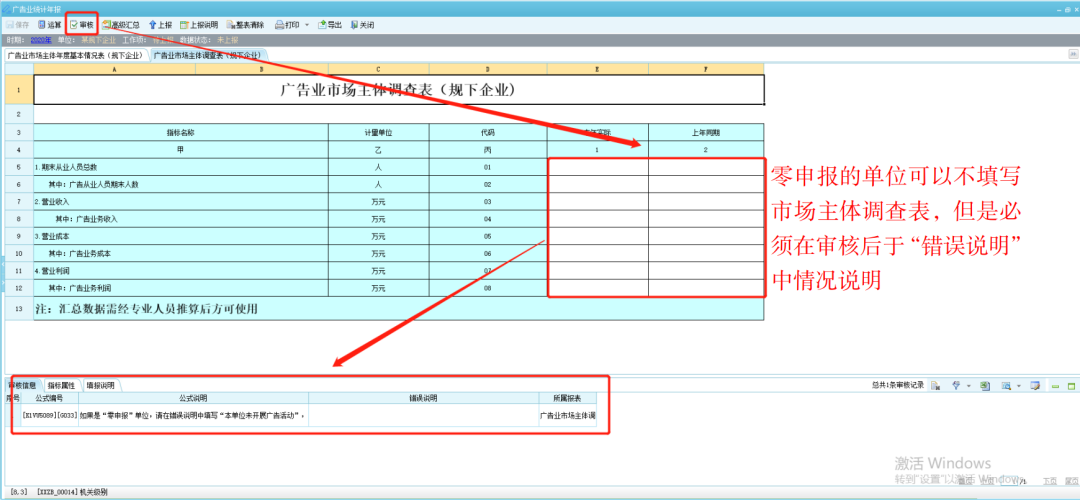Viewport: 1080px width, 500px height.
Task: Select row 5 header
Action: pyautogui.click(x=19, y=167)
